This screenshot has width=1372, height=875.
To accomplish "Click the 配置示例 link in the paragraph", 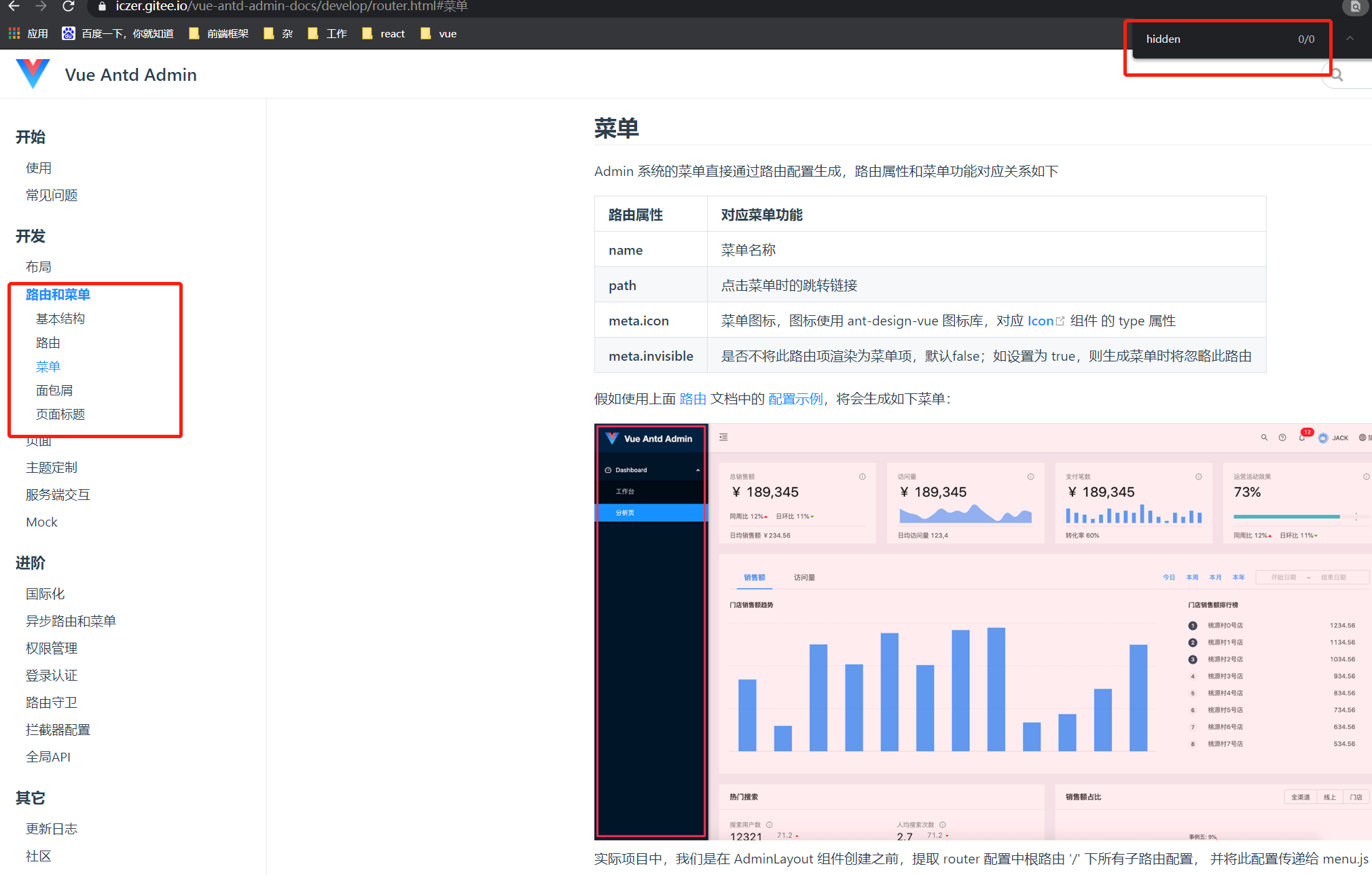I will click(795, 399).
